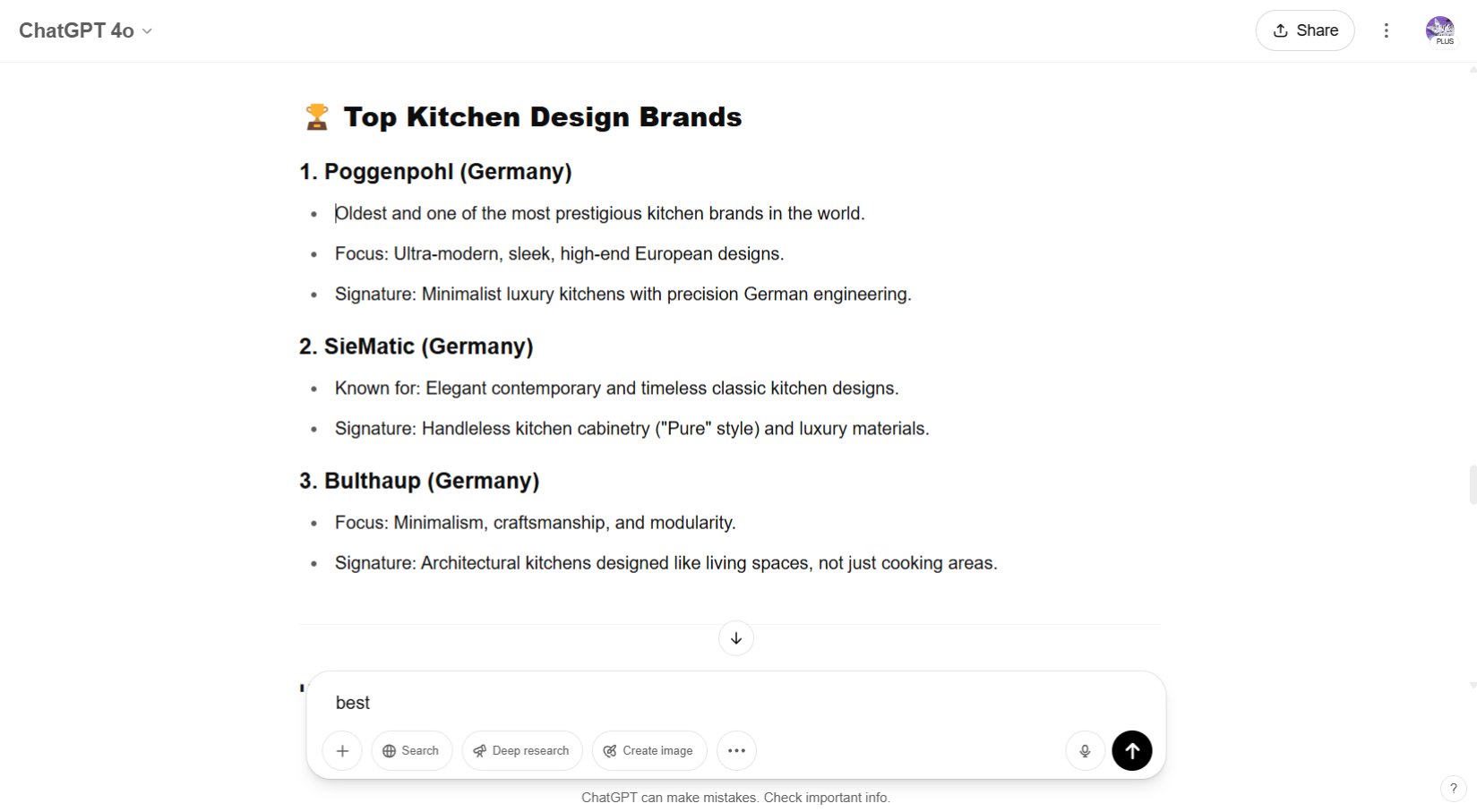This screenshot has width=1477, height=812.
Task: Toggle the Deep research mode
Action: [x=521, y=751]
